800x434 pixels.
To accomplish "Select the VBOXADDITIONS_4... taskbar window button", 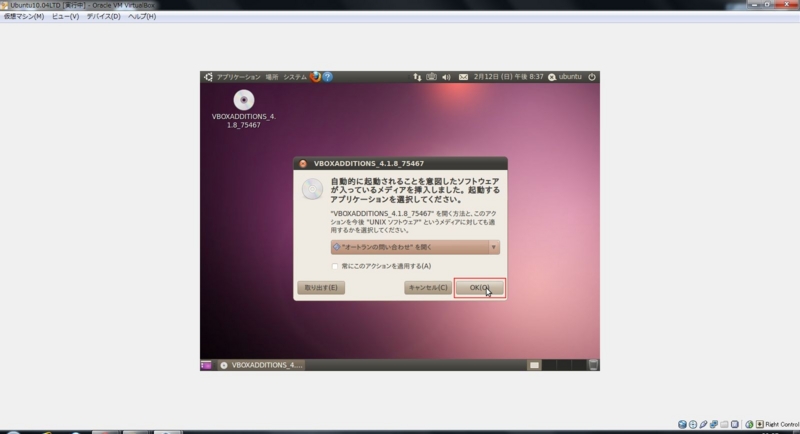I will point(261,365).
